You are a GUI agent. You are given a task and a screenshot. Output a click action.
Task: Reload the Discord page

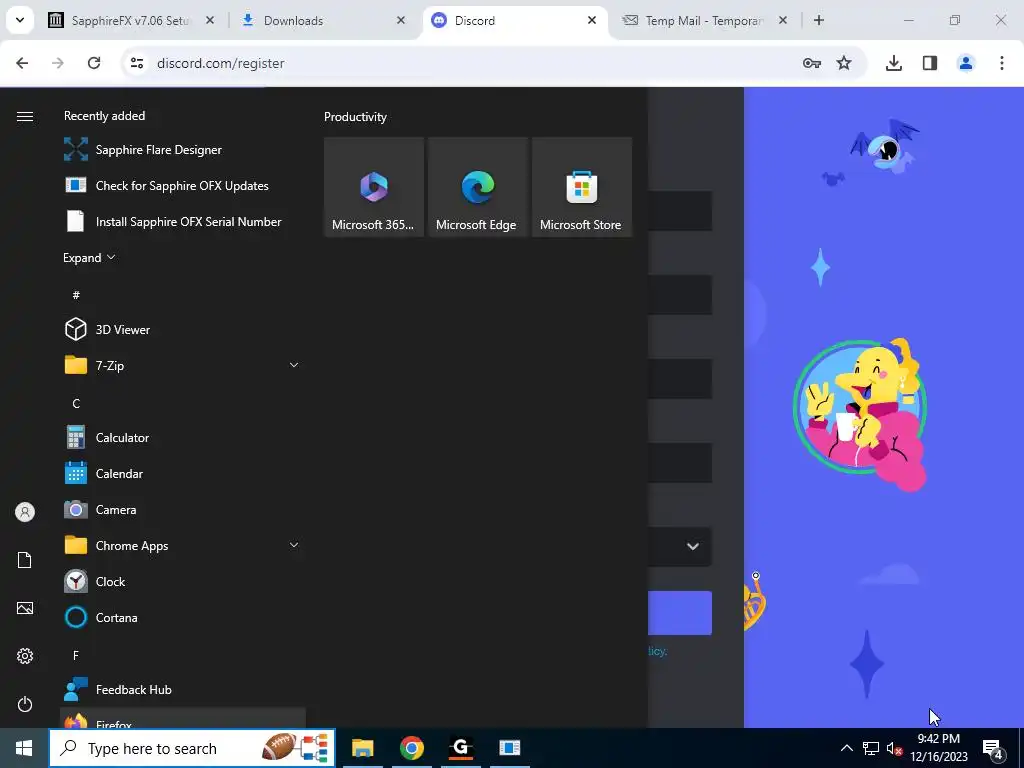[x=94, y=63]
